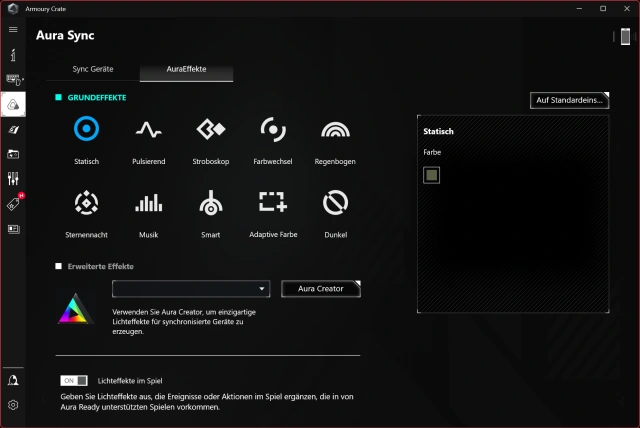
Task: Click the Aura Sync sidebar icon
Action: point(13,104)
